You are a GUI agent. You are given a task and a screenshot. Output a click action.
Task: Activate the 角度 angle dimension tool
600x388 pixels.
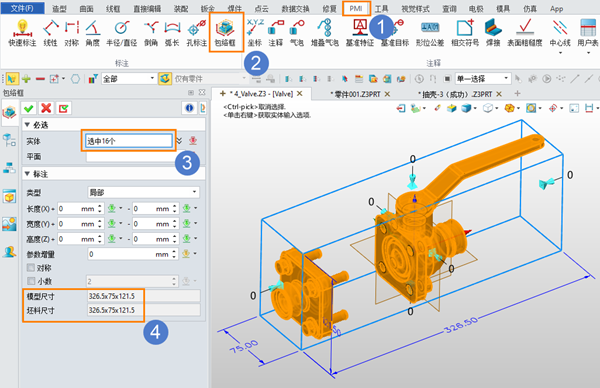point(93,33)
